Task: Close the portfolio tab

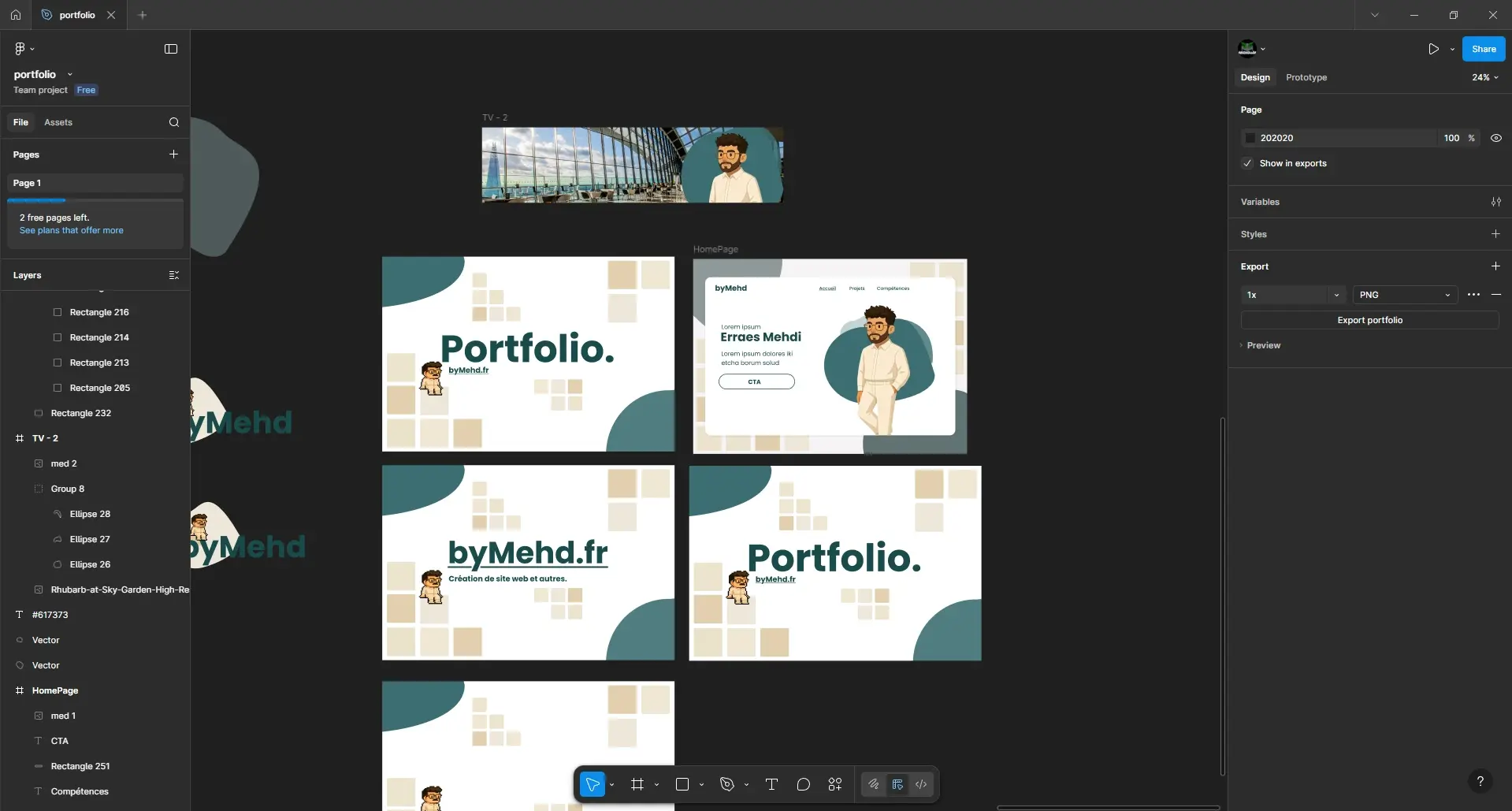Action: [x=111, y=15]
